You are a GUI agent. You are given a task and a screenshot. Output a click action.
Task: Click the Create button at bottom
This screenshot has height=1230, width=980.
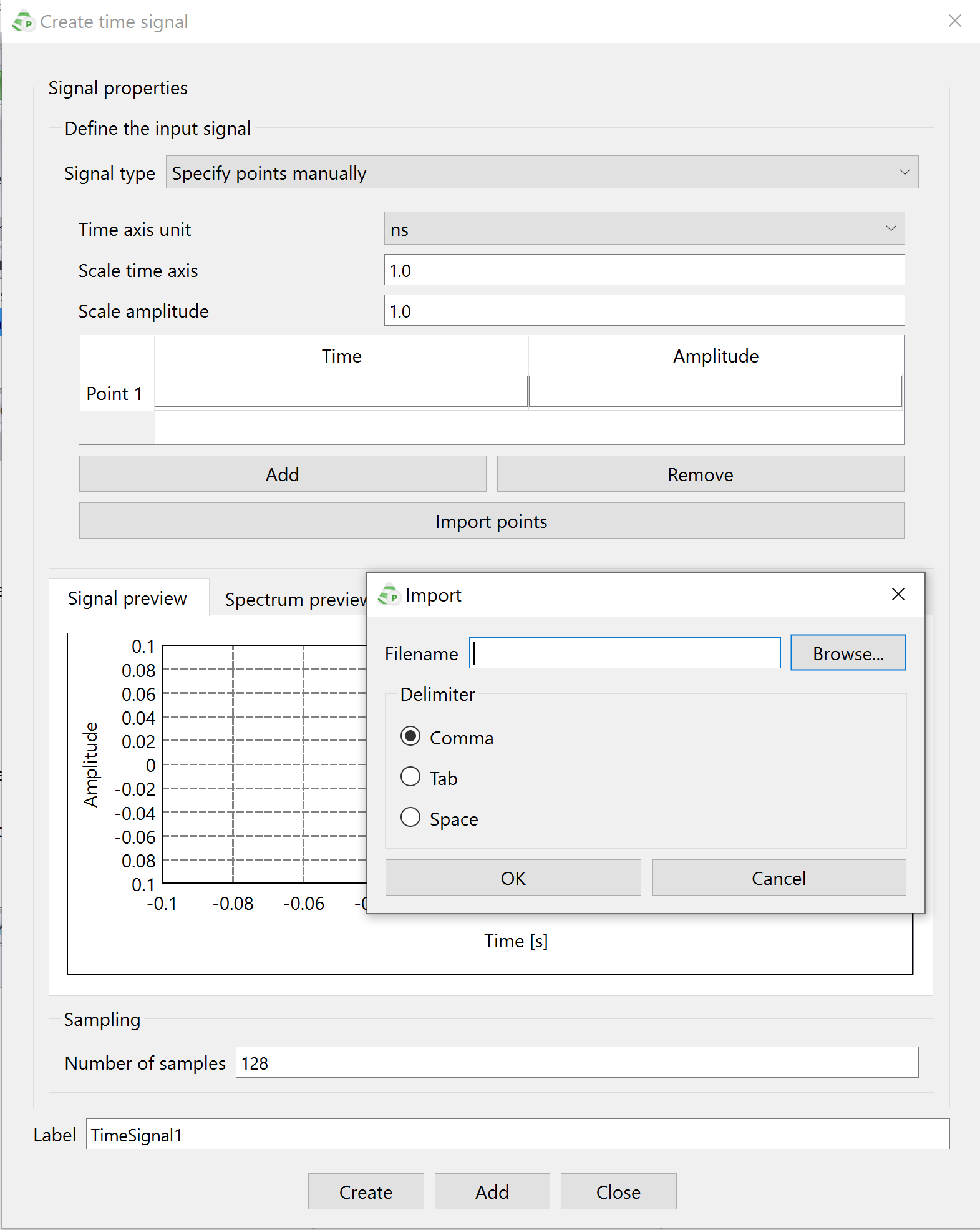366,1191
